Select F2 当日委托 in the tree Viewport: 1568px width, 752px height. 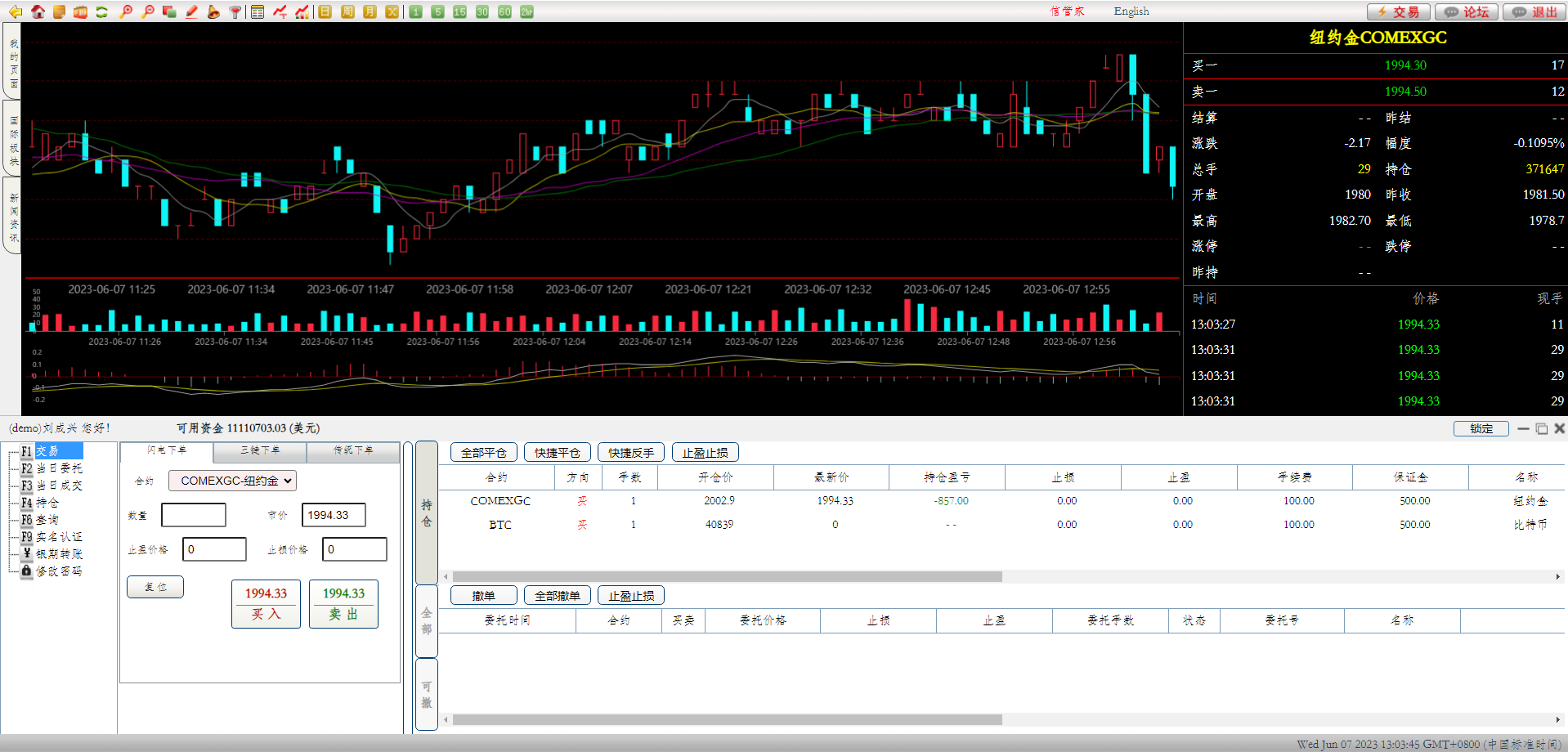[x=59, y=468]
